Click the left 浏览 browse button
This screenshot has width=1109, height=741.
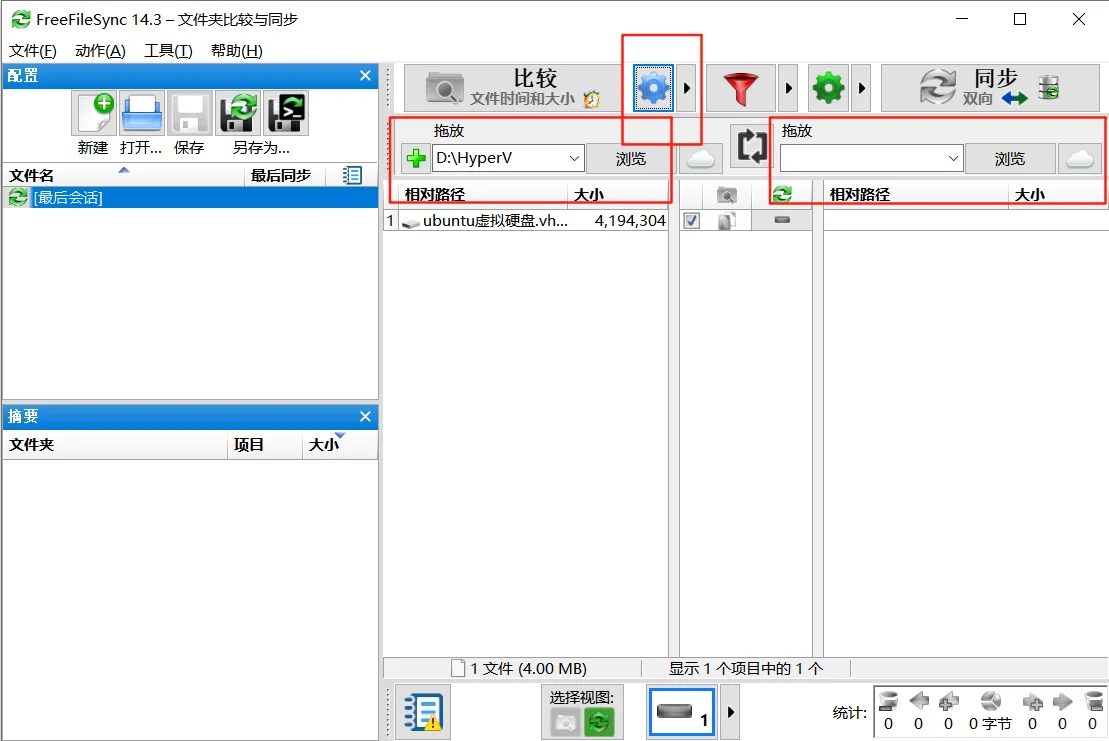click(630, 158)
